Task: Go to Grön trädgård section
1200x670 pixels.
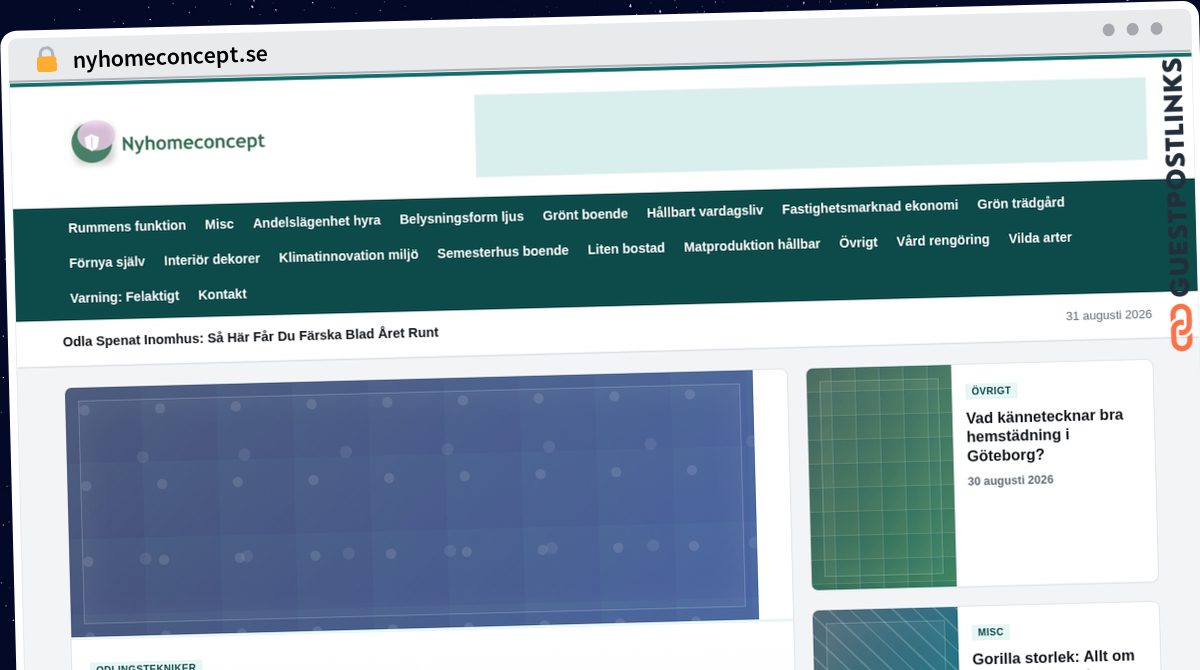Action: pos(1021,203)
